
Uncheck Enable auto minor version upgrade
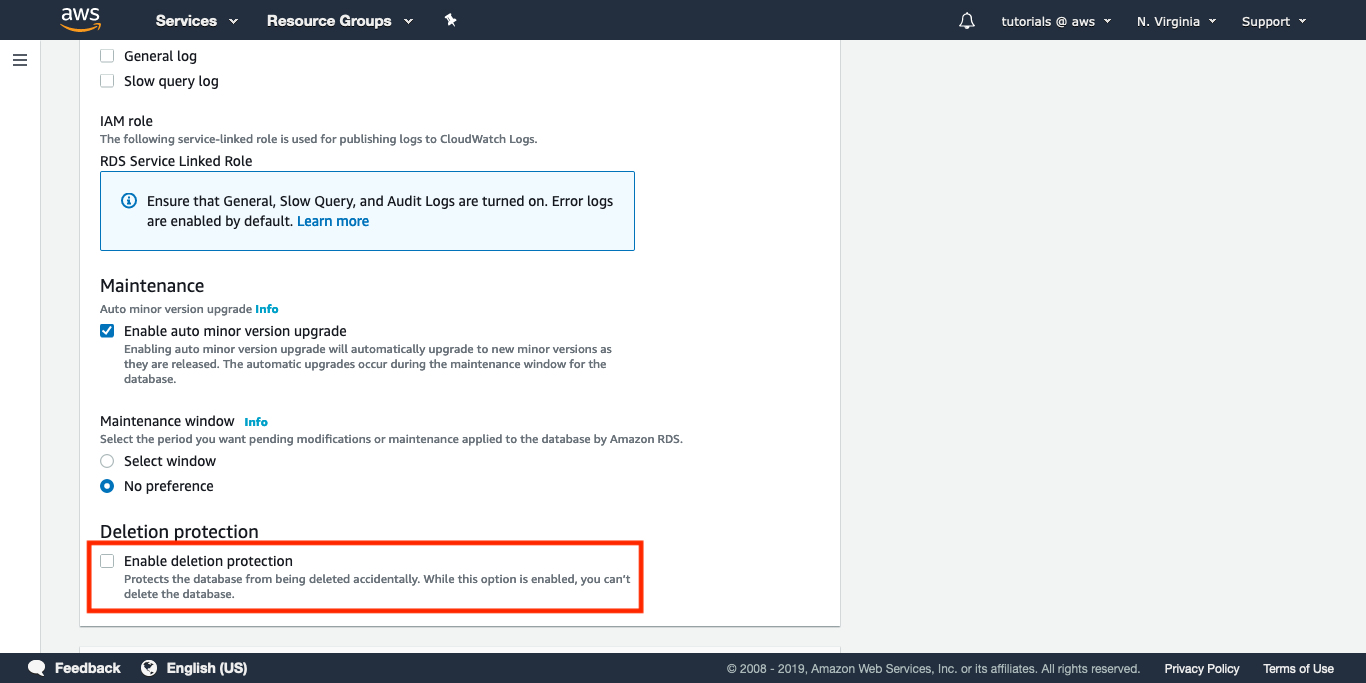coord(107,331)
